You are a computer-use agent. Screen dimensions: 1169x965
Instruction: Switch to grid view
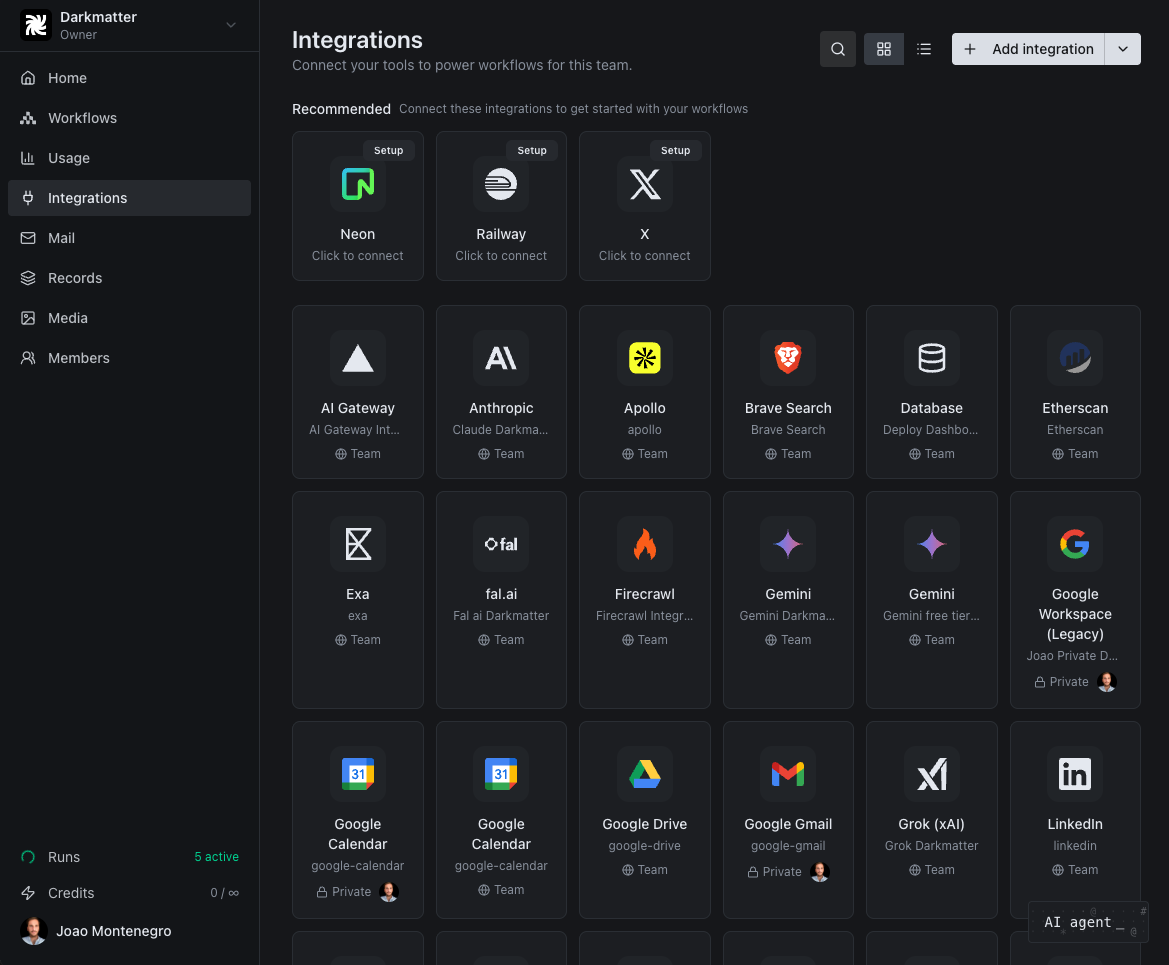point(883,49)
